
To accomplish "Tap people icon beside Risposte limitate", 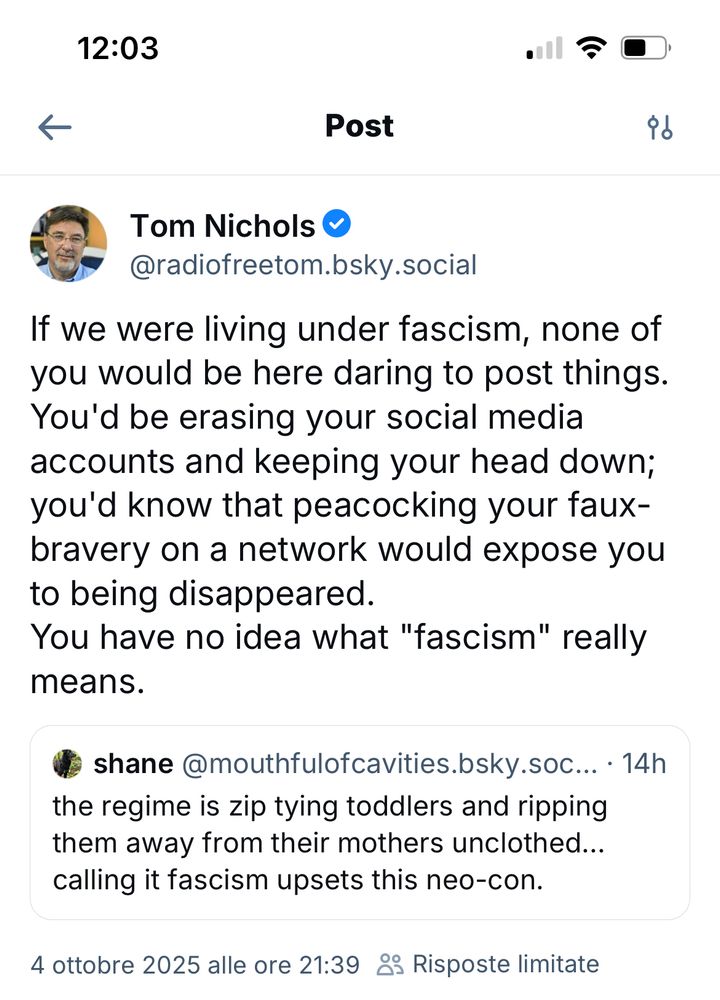I will 391,965.
